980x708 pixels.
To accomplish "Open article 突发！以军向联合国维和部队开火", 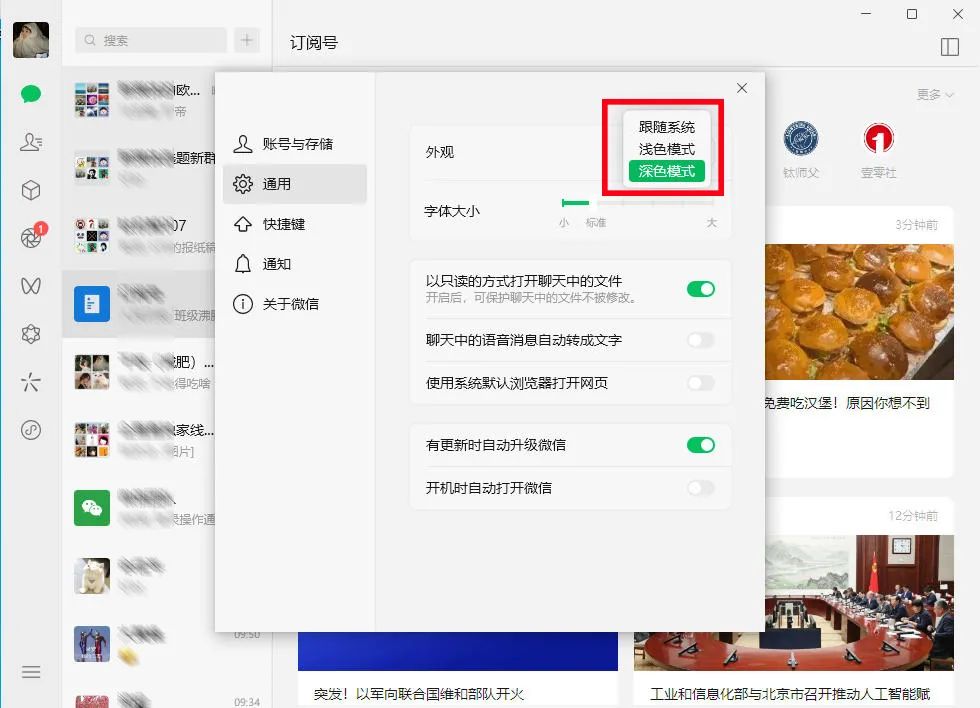I will [419, 694].
